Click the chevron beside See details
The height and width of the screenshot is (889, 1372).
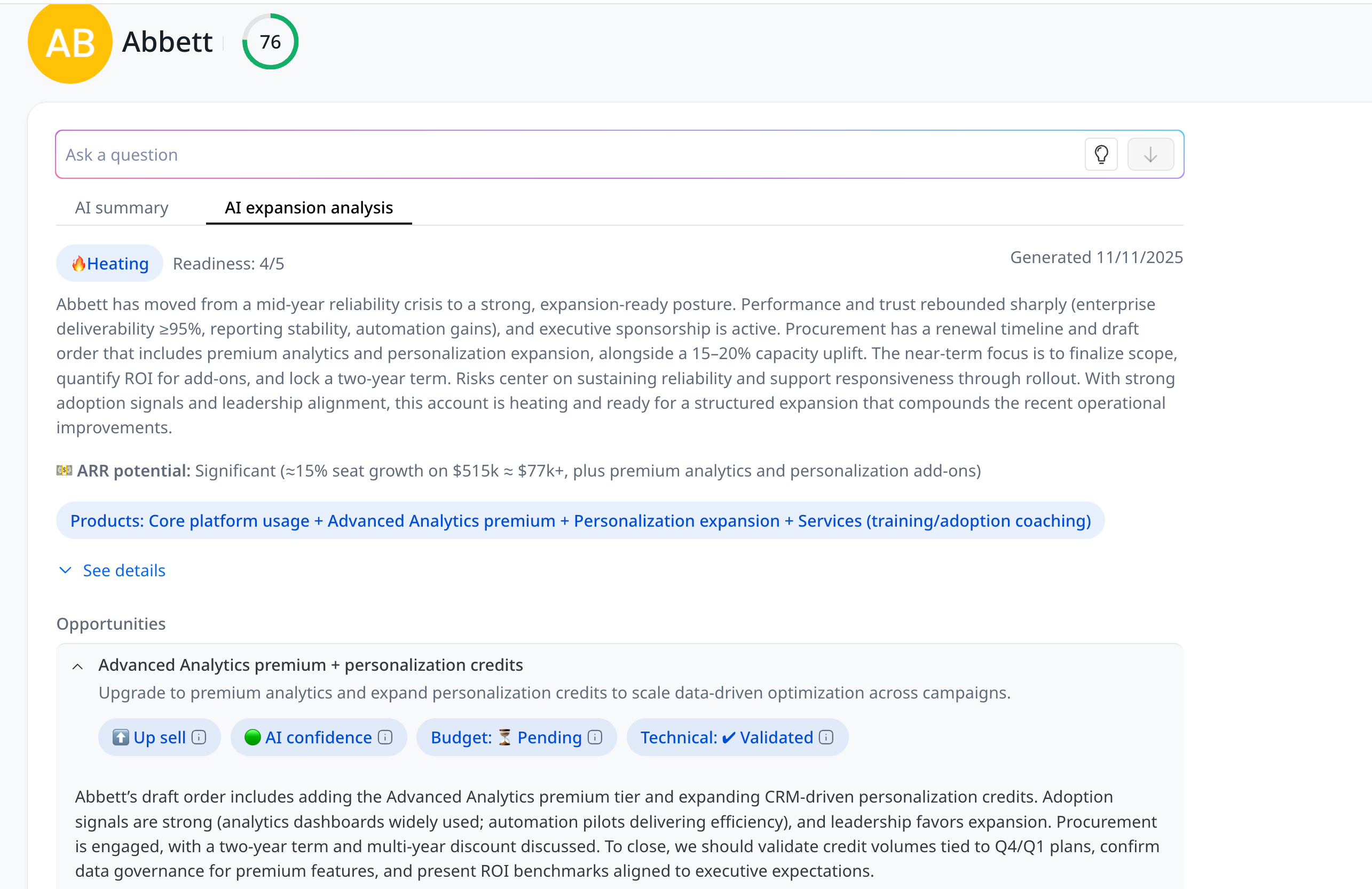coord(66,570)
